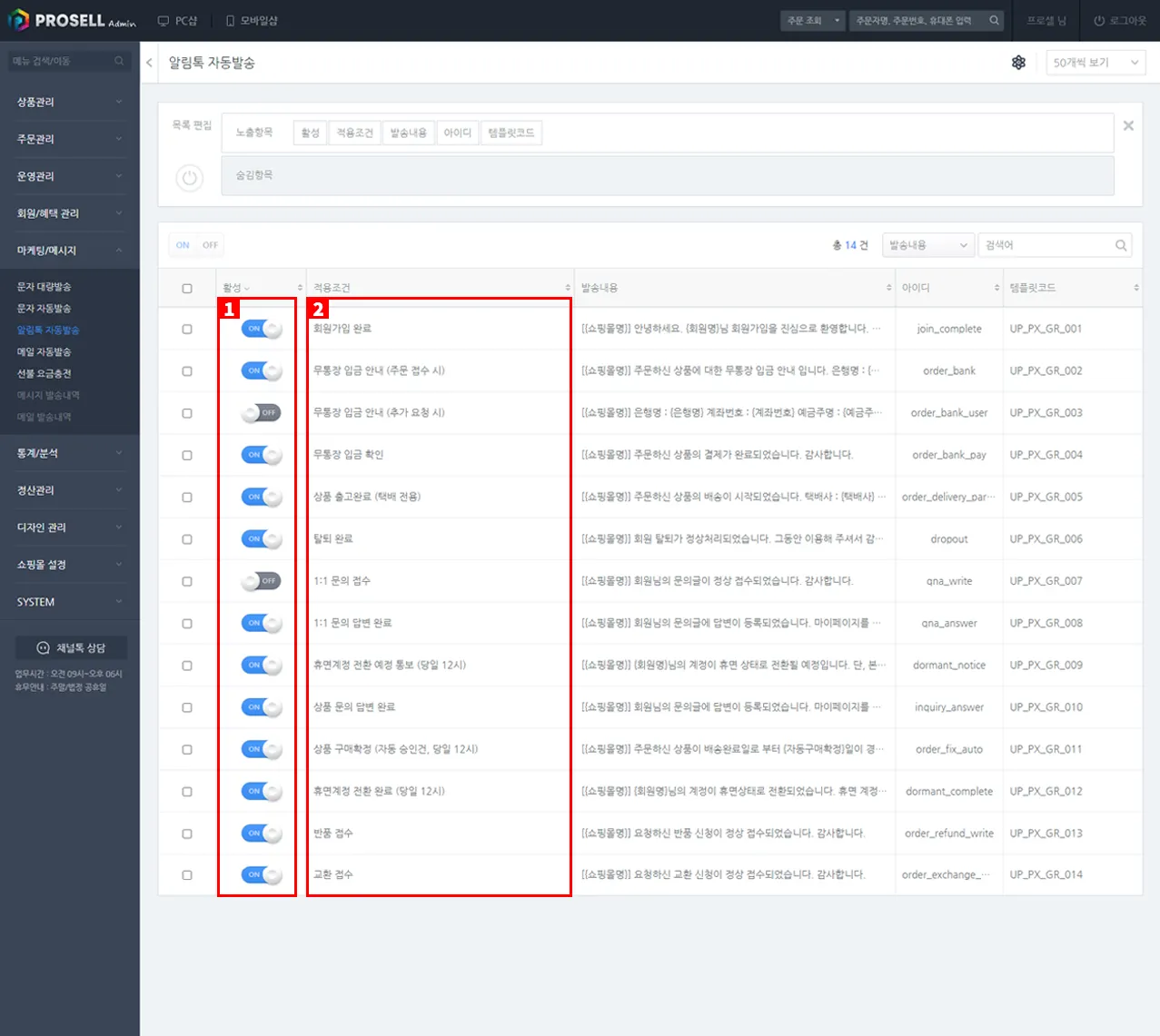Image resolution: width=1160 pixels, height=1036 pixels.
Task: Go to 문자 대량발송 submenu
Action: pyautogui.click(x=44, y=287)
